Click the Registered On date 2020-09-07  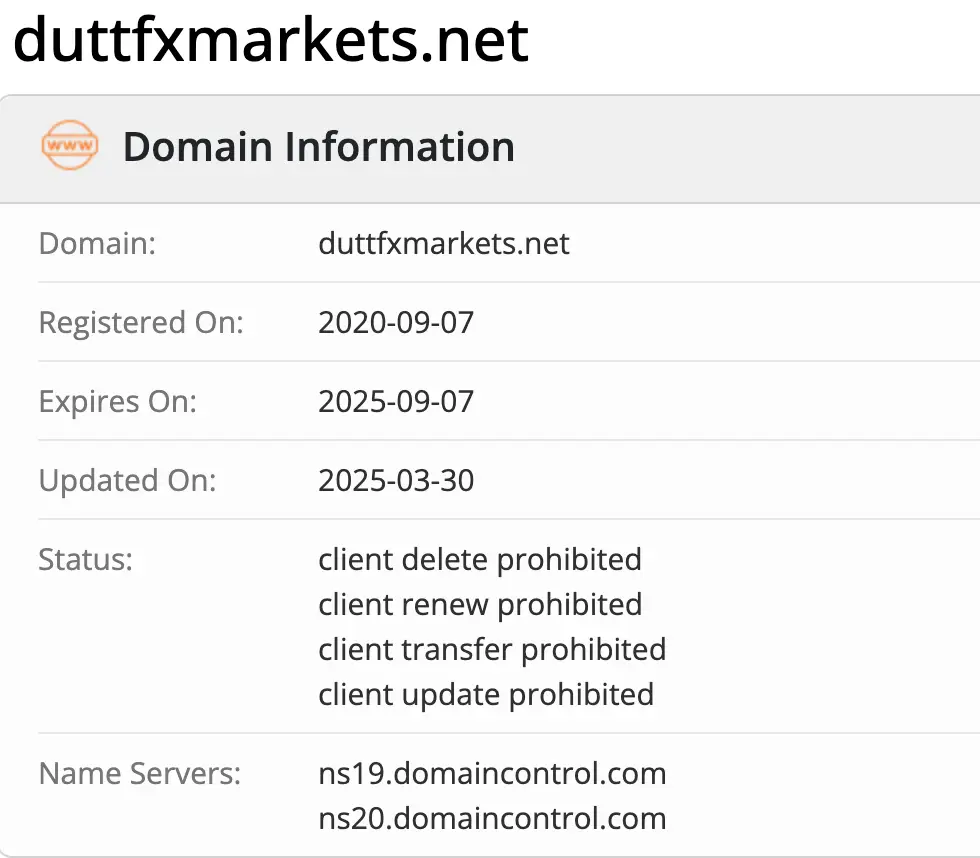tap(396, 323)
